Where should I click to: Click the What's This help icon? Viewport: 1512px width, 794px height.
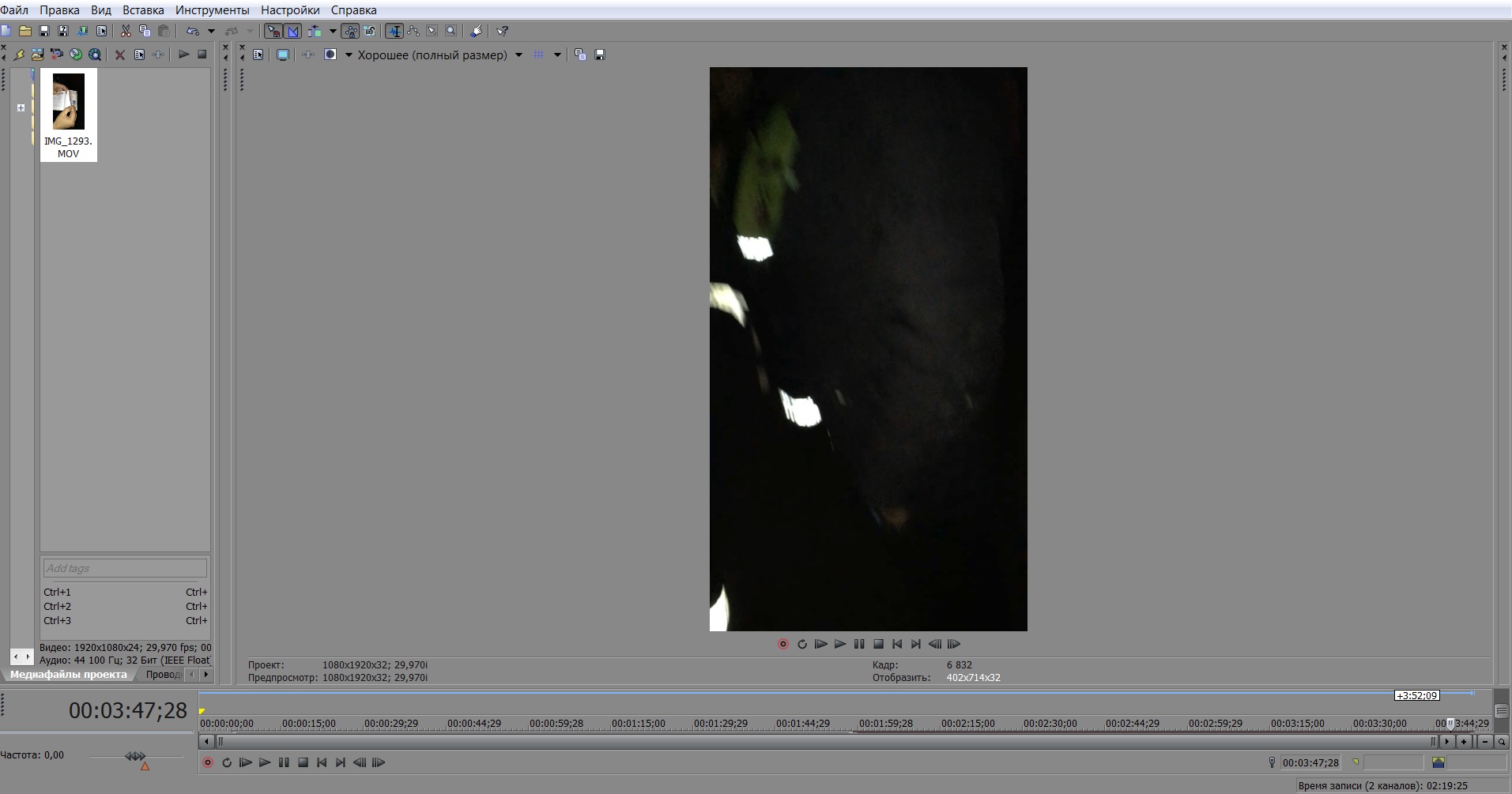[x=502, y=31]
